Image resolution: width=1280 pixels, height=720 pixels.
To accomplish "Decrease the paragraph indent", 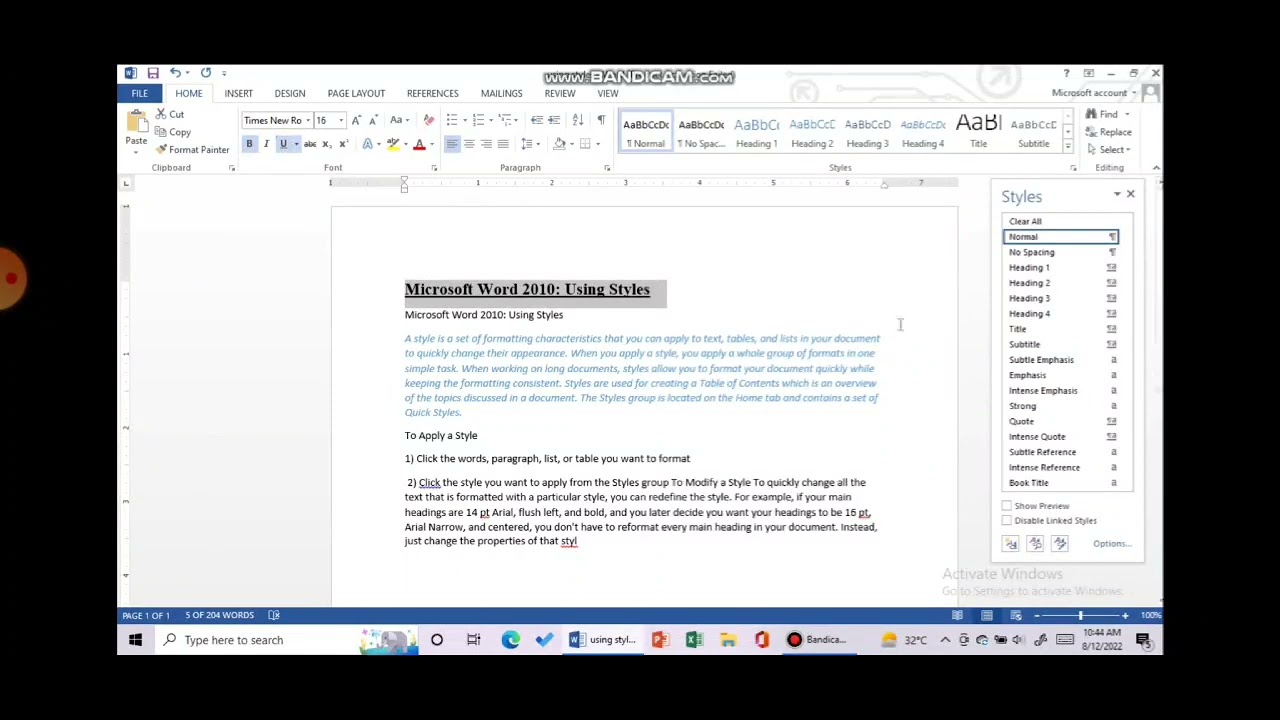I will (537, 120).
